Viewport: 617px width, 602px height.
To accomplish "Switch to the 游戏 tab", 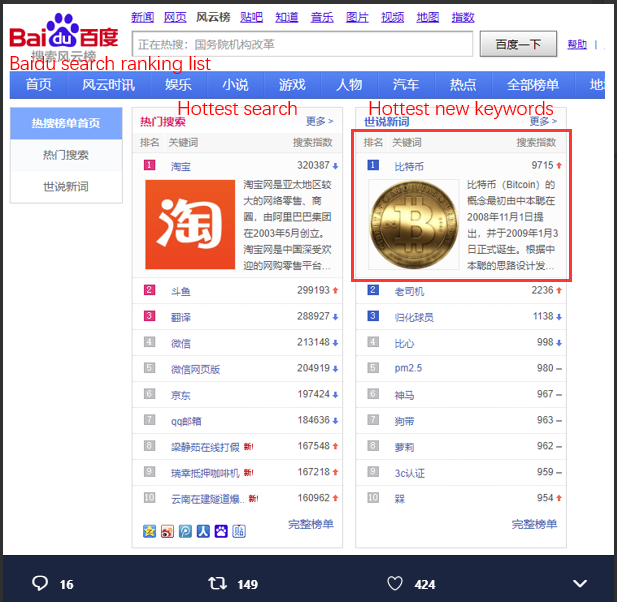I will point(292,85).
